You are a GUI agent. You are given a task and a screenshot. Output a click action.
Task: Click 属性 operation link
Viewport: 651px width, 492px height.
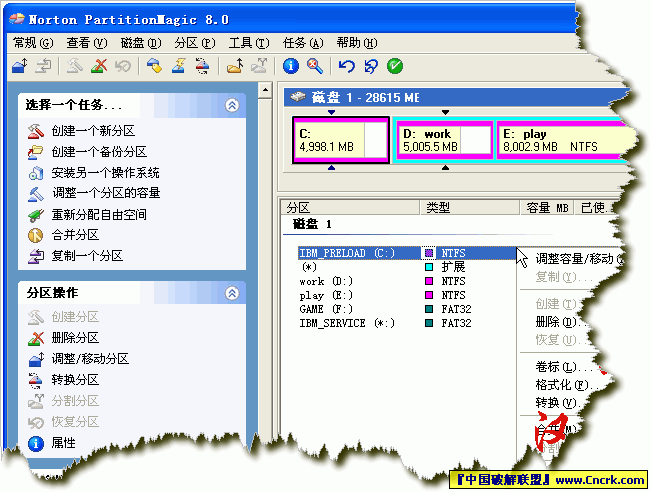pos(63,443)
